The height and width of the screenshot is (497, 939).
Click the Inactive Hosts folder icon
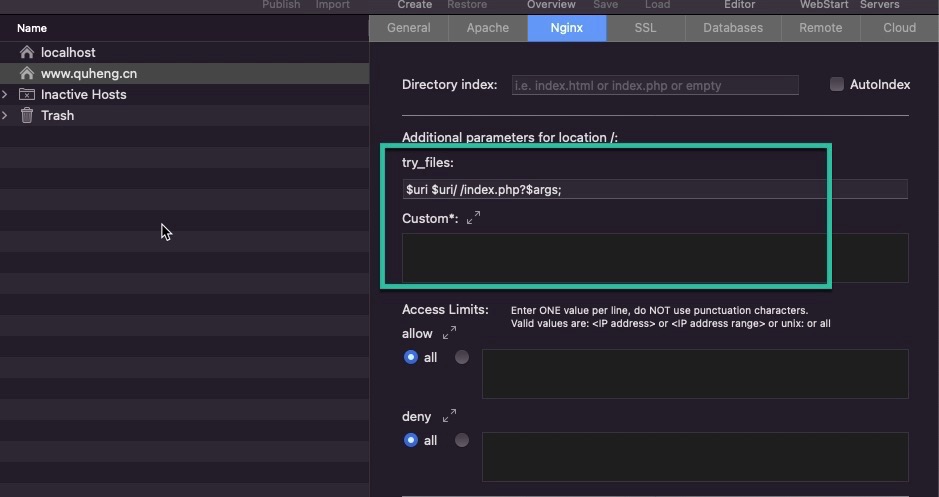pyautogui.click(x=26, y=94)
